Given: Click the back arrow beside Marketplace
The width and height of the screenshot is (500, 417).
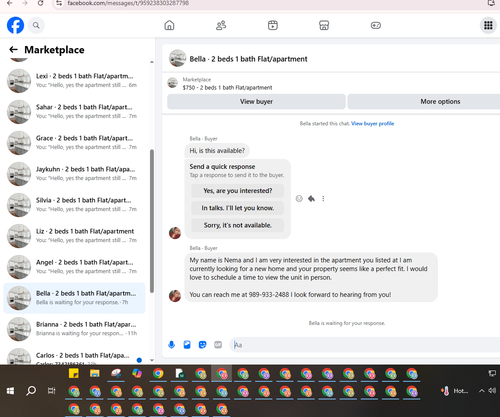Looking at the screenshot, I should pyautogui.click(x=13, y=50).
